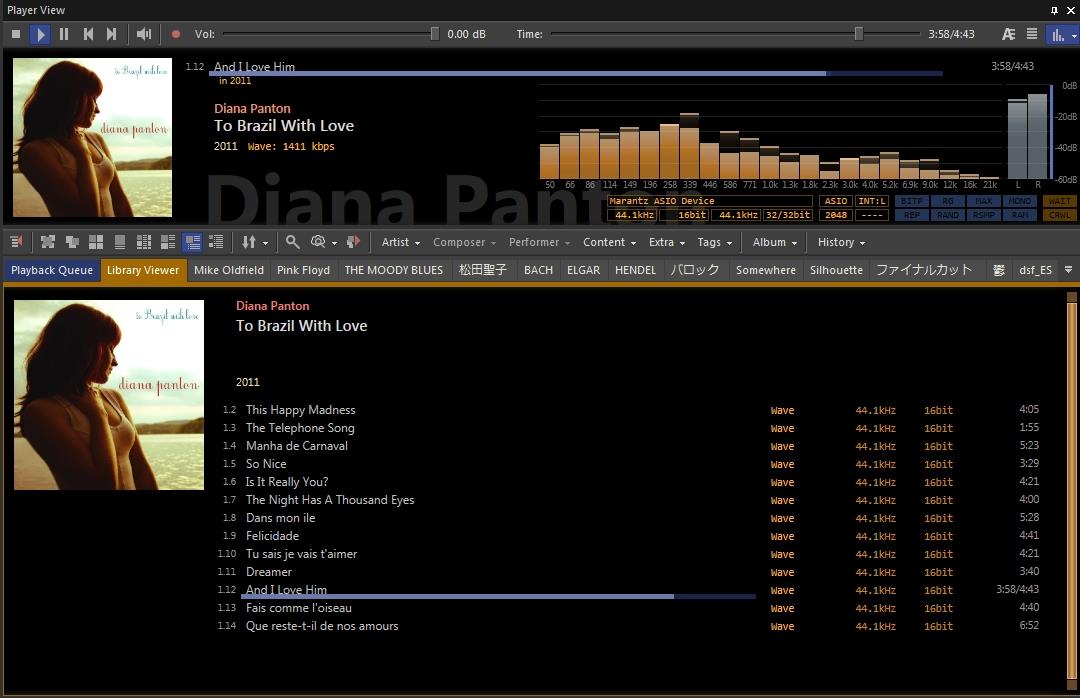Select the Library Viewer tab
The image size is (1080, 698).
tap(143, 270)
